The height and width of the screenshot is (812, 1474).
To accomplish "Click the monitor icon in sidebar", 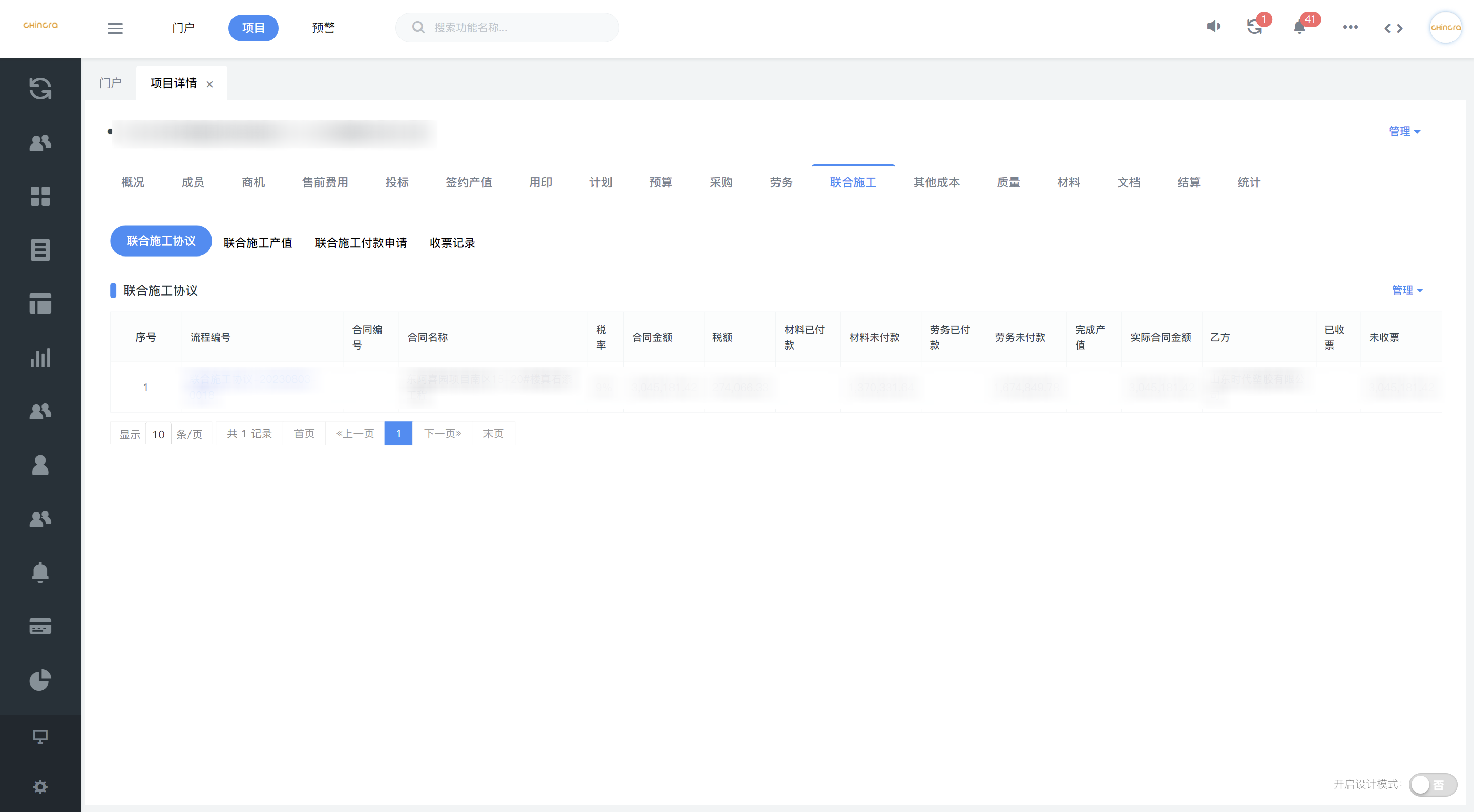I will tap(40, 737).
